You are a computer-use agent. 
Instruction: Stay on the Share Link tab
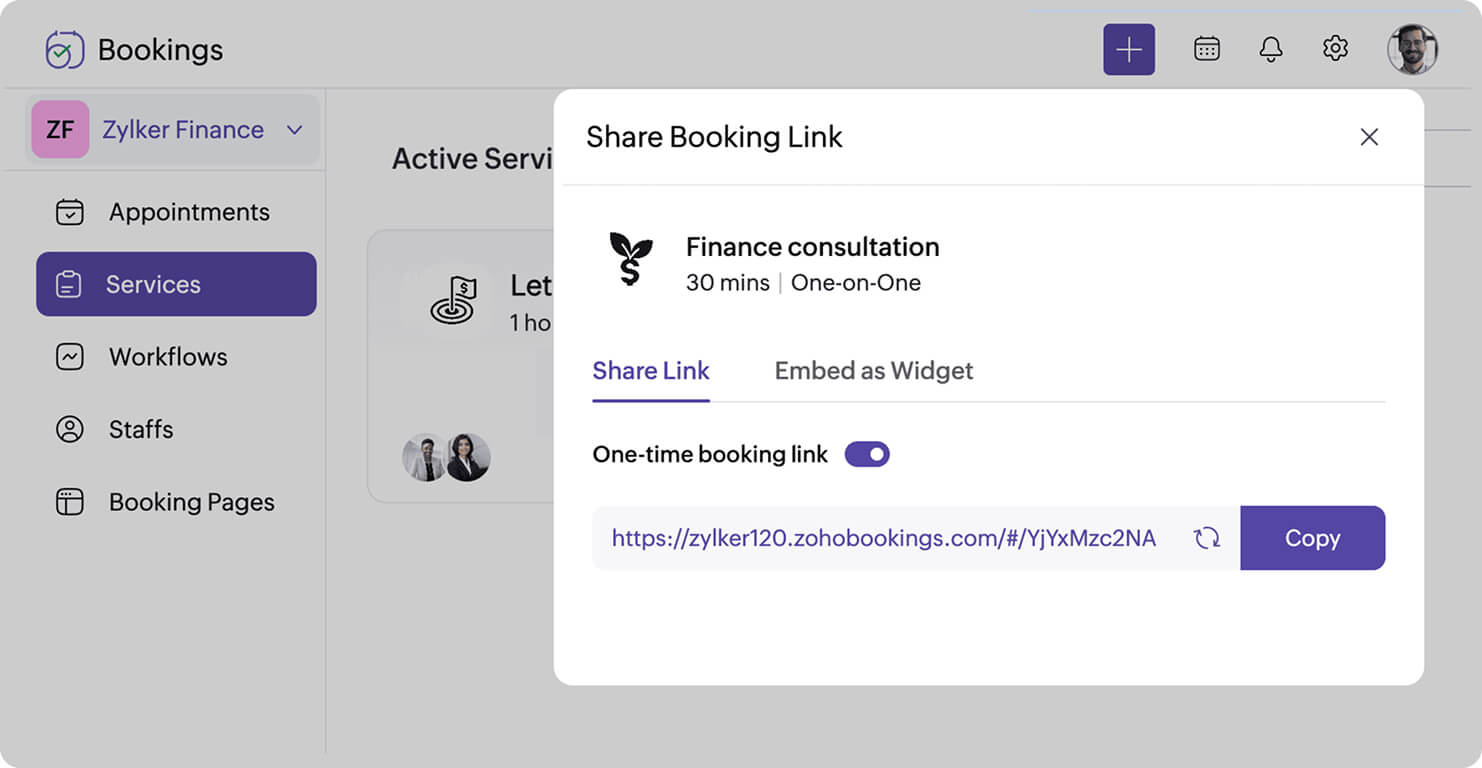pos(651,370)
